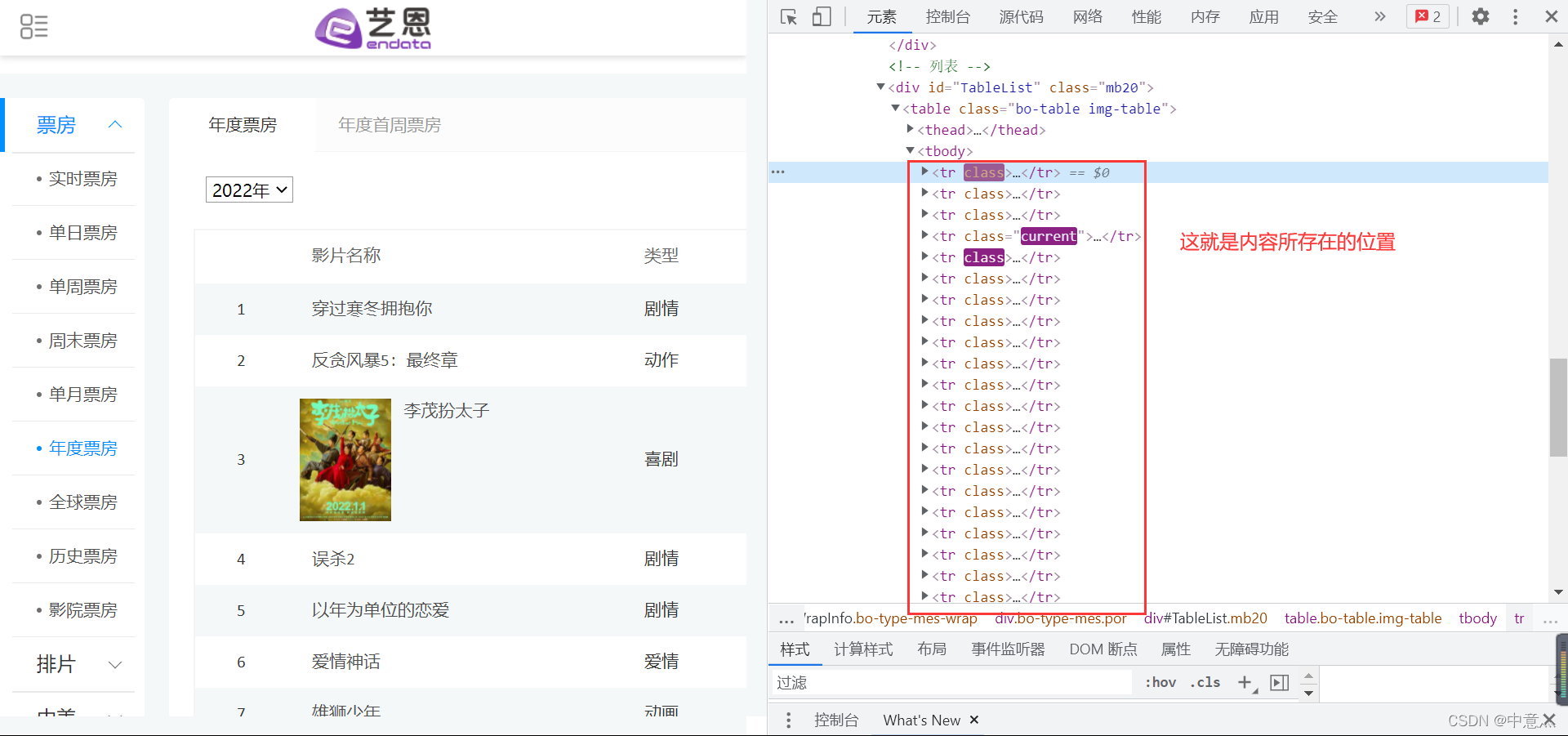Open the sidebar menu list icon
This screenshot has width=1568, height=736.
[33, 26]
